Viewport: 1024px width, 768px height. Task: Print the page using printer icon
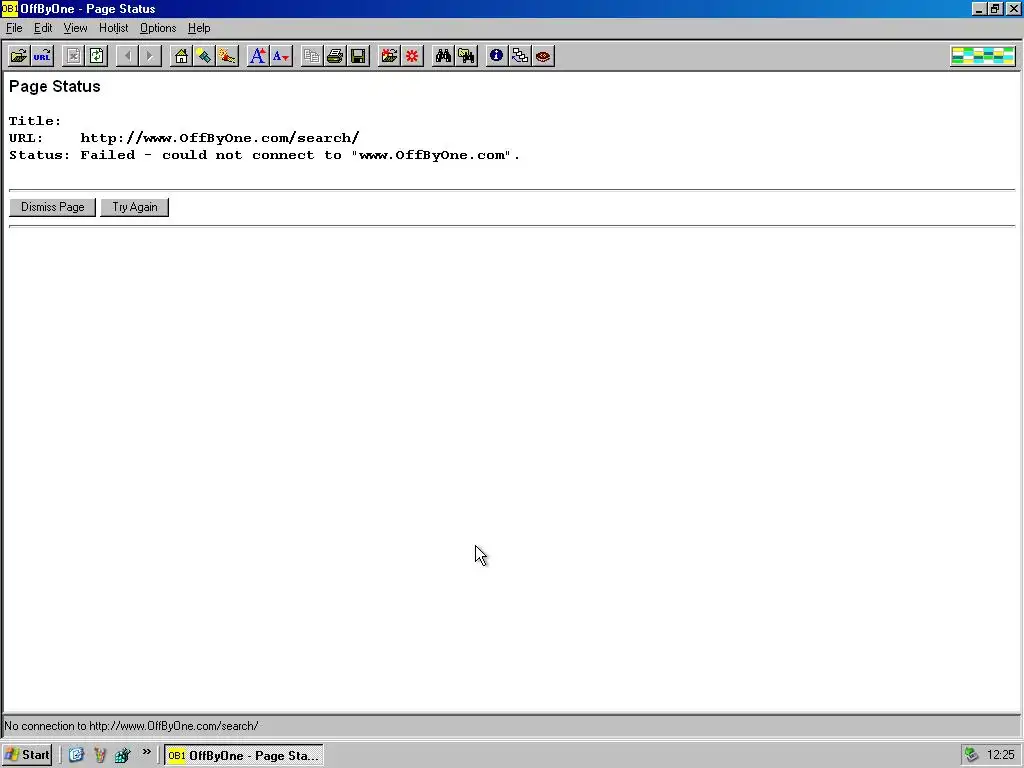pyautogui.click(x=335, y=56)
